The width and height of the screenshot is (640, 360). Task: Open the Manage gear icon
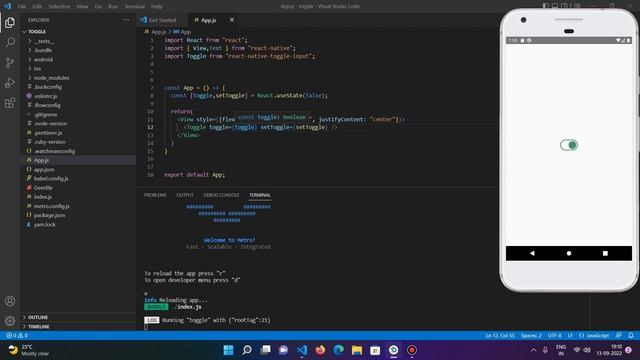pos(10,321)
